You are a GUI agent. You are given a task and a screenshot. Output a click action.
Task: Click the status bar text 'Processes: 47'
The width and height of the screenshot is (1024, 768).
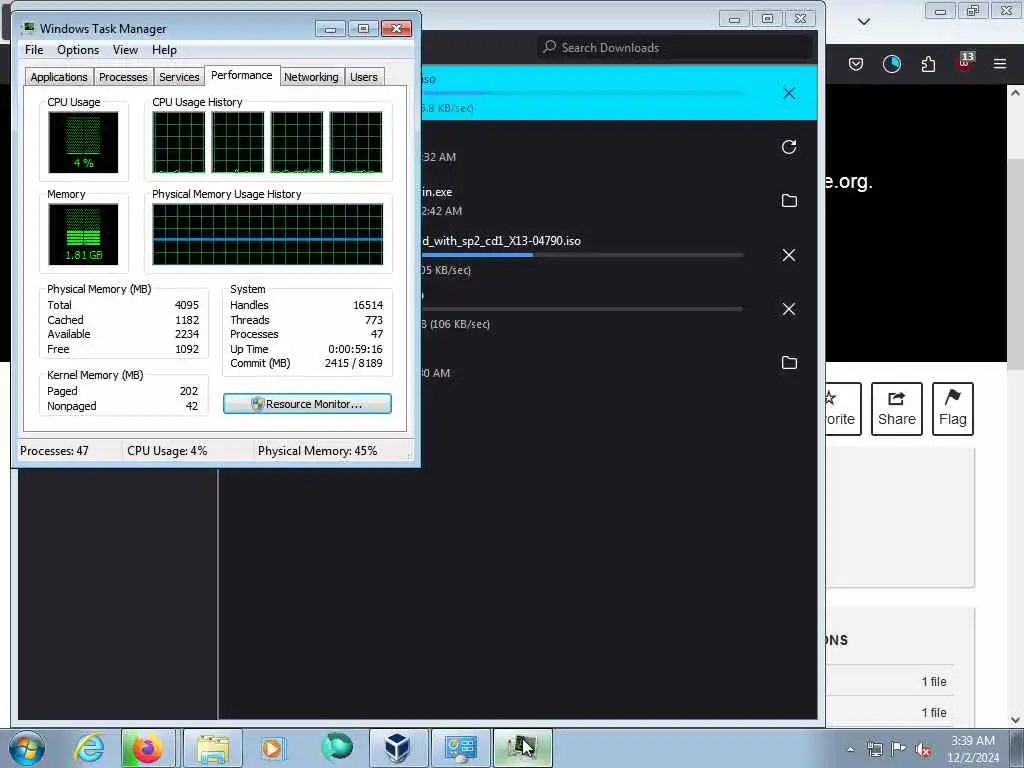[54, 451]
